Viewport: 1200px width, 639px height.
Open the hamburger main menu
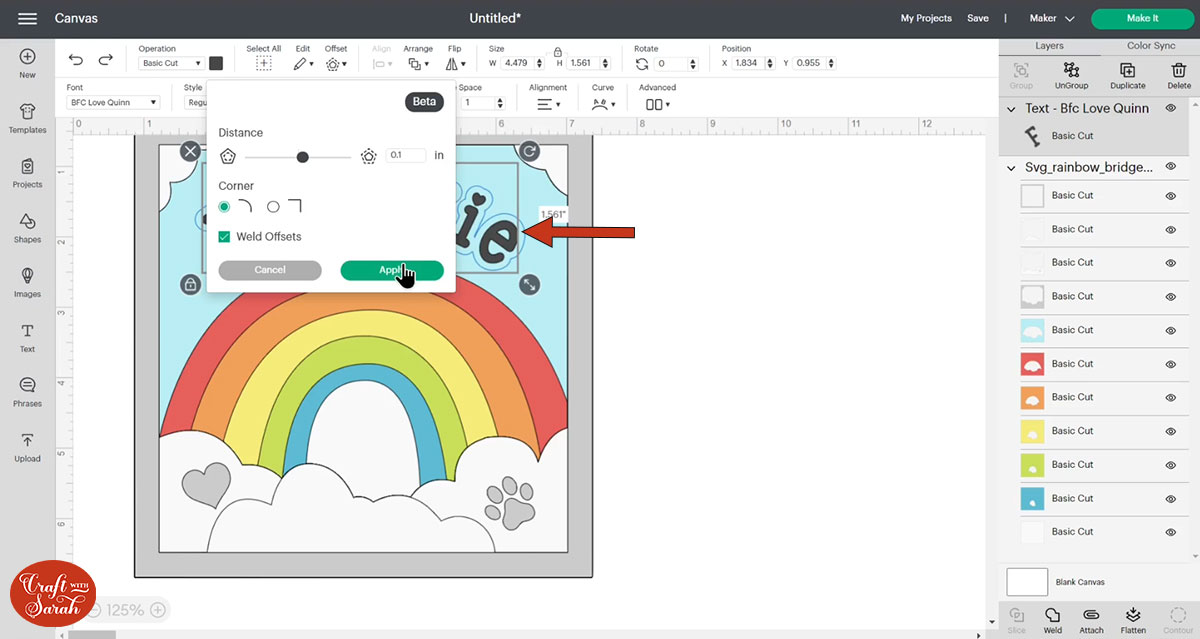(x=27, y=18)
